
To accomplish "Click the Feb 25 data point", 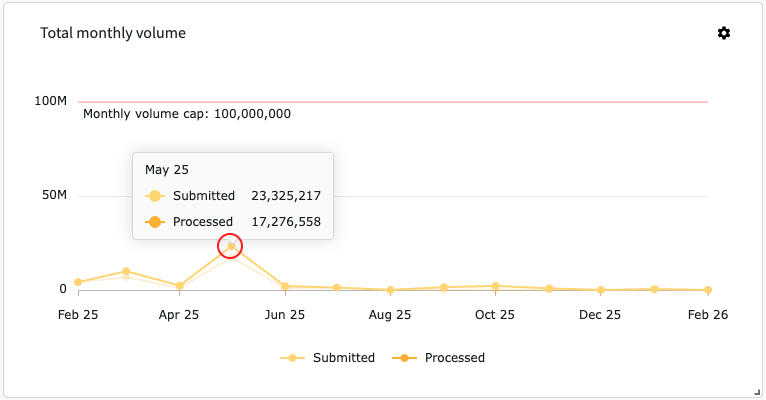I will 78,282.
